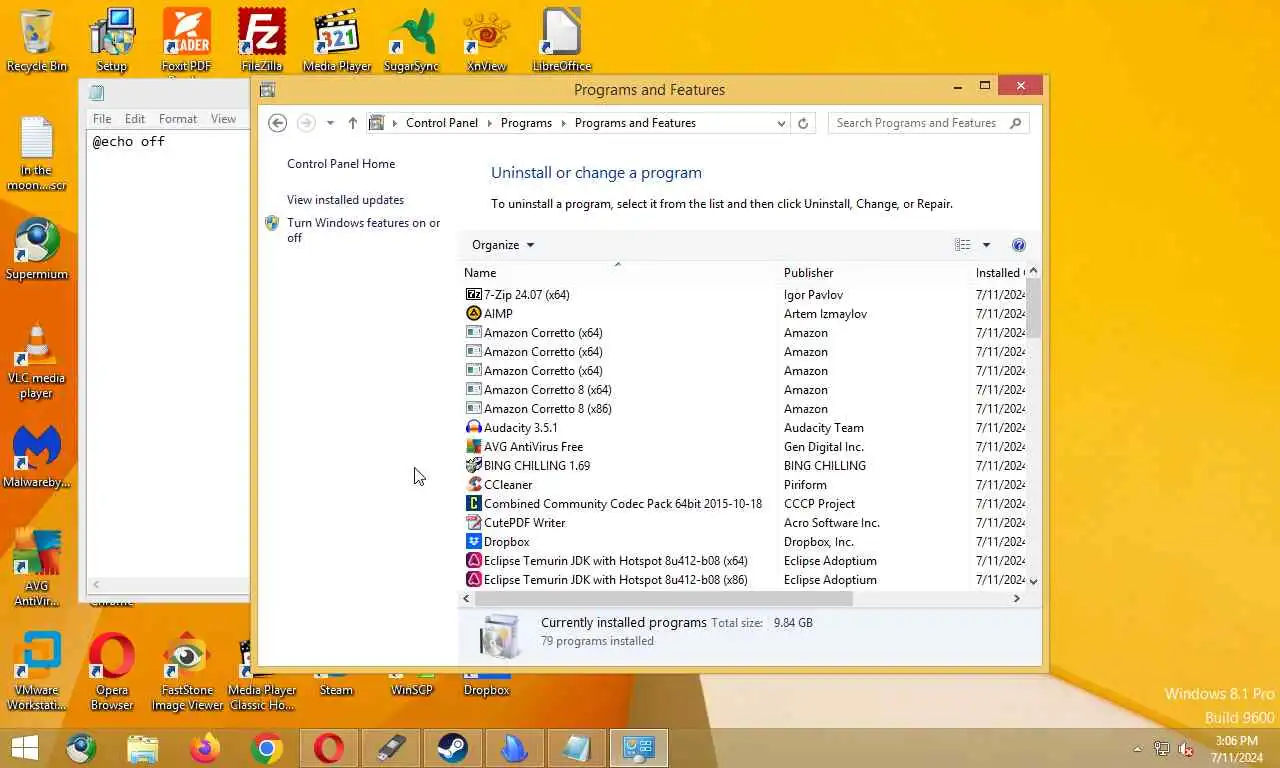Viewport: 1280px width, 768px height.
Task: Switch to Opera in the taskbar
Action: [x=329, y=748]
